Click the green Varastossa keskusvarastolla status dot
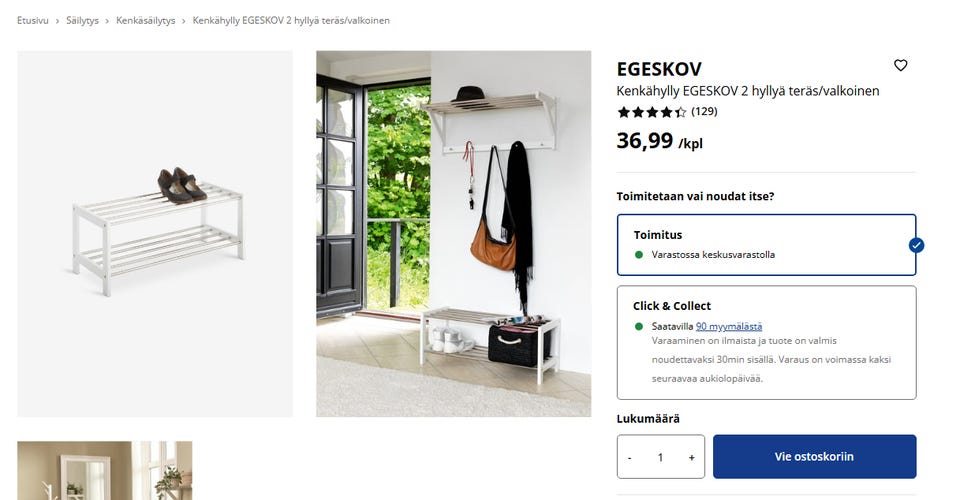Image resolution: width=960 pixels, height=500 pixels. tap(639, 255)
